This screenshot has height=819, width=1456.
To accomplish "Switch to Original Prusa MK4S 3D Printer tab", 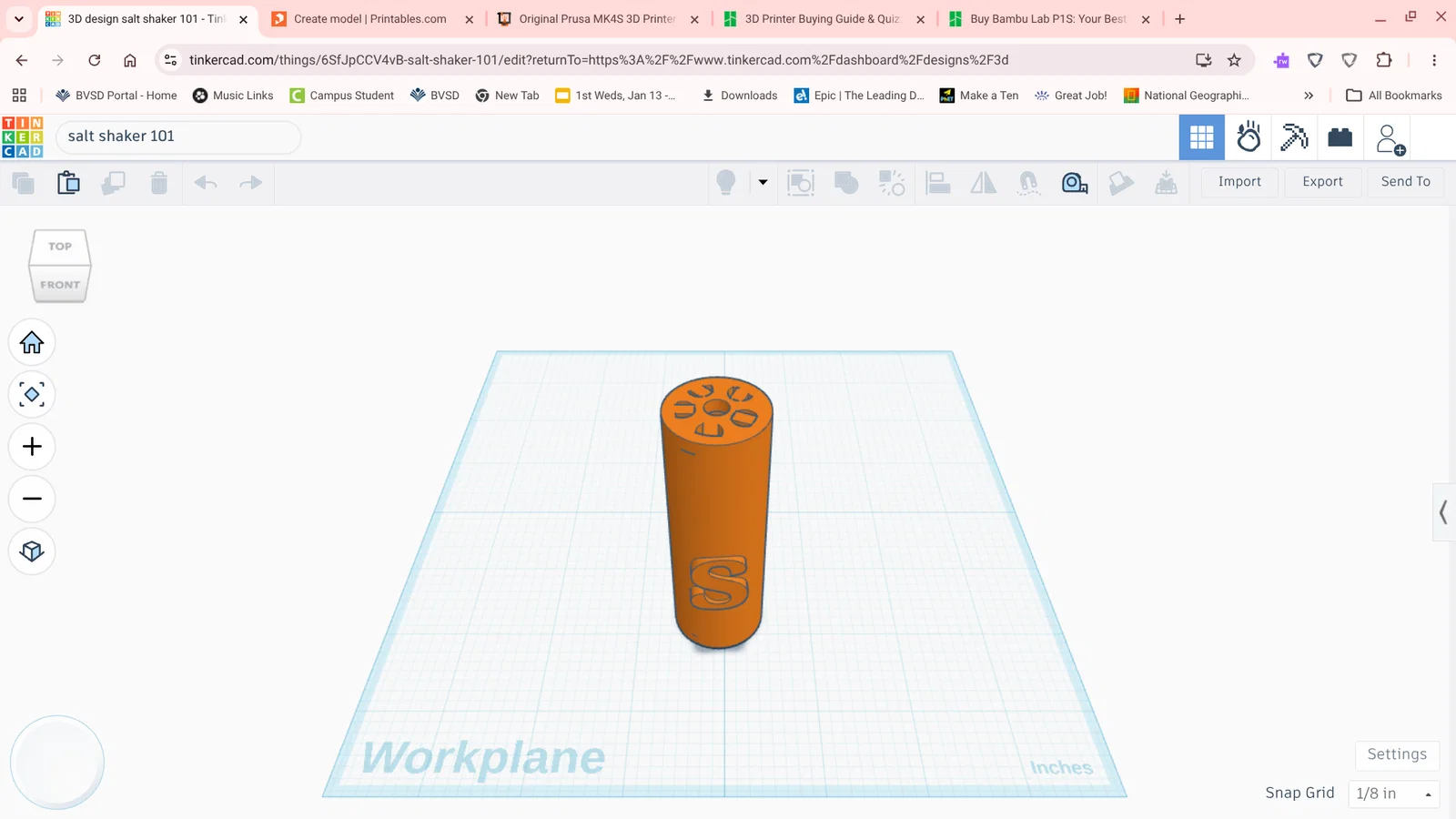I will pyautogui.click(x=597, y=19).
